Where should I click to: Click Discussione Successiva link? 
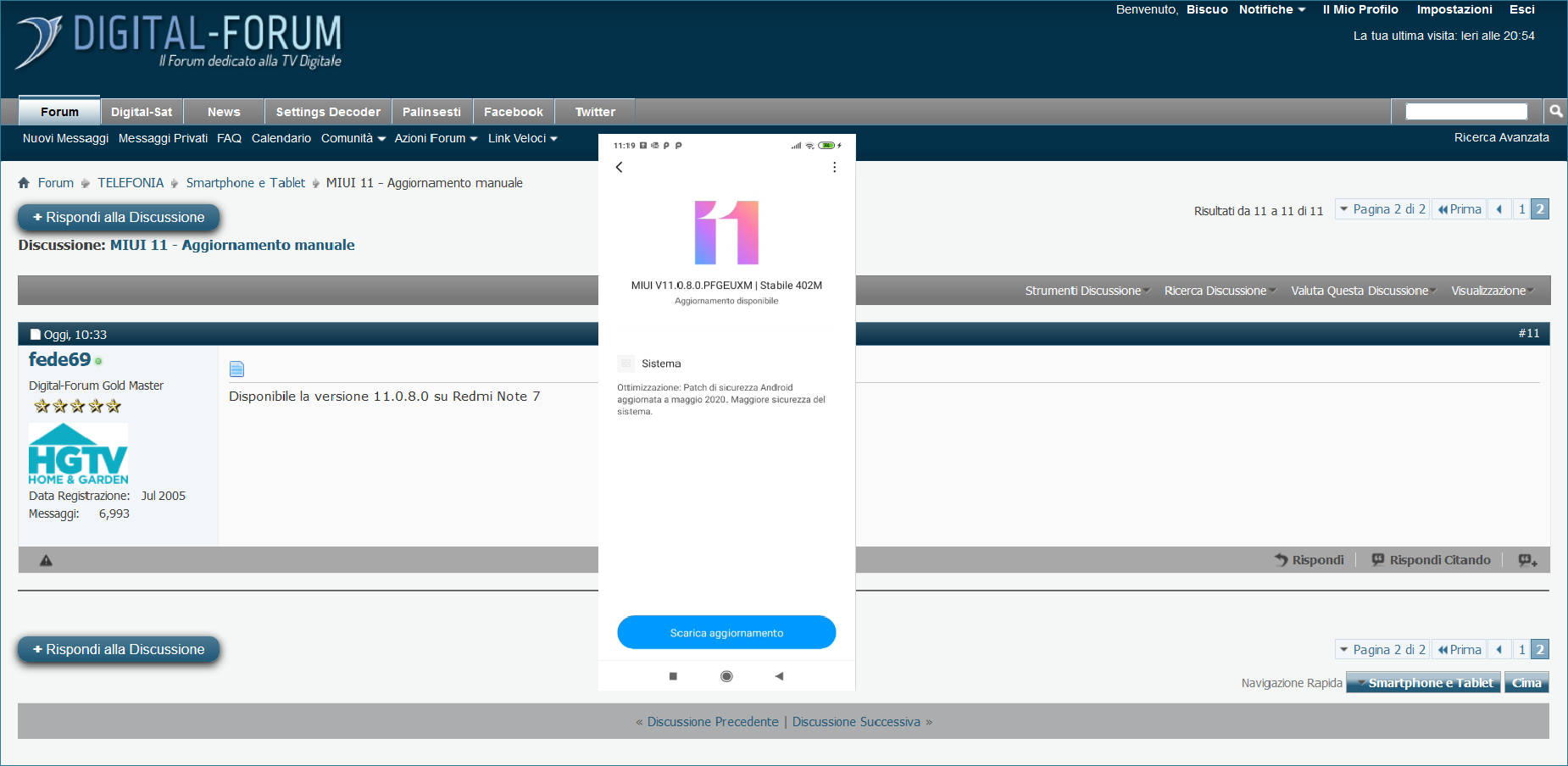pos(856,722)
